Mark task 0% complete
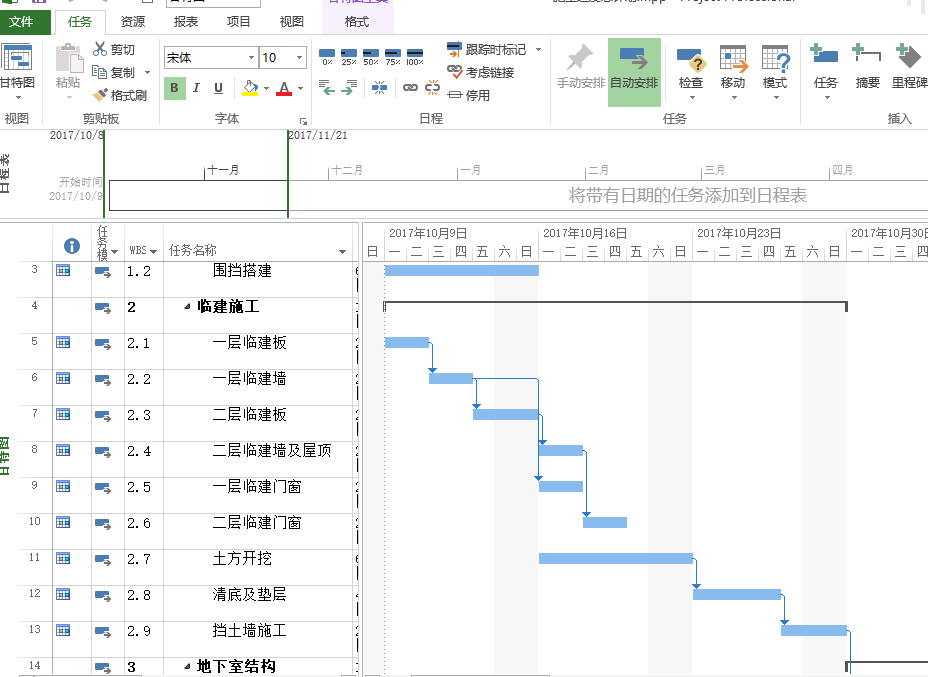Image resolution: width=928 pixels, height=677 pixels. point(327,57)
